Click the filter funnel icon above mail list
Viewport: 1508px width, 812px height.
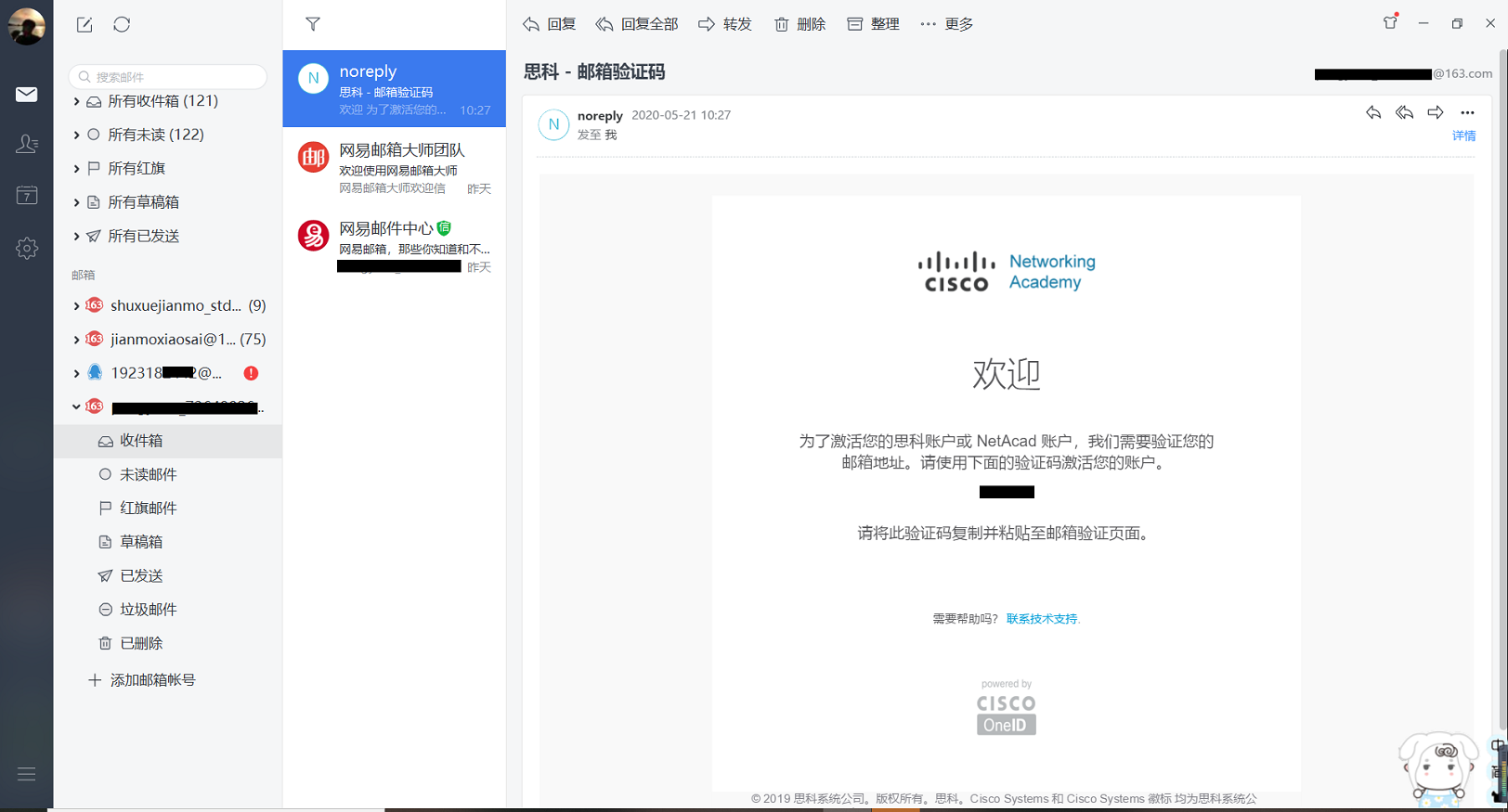click(313, 24)
